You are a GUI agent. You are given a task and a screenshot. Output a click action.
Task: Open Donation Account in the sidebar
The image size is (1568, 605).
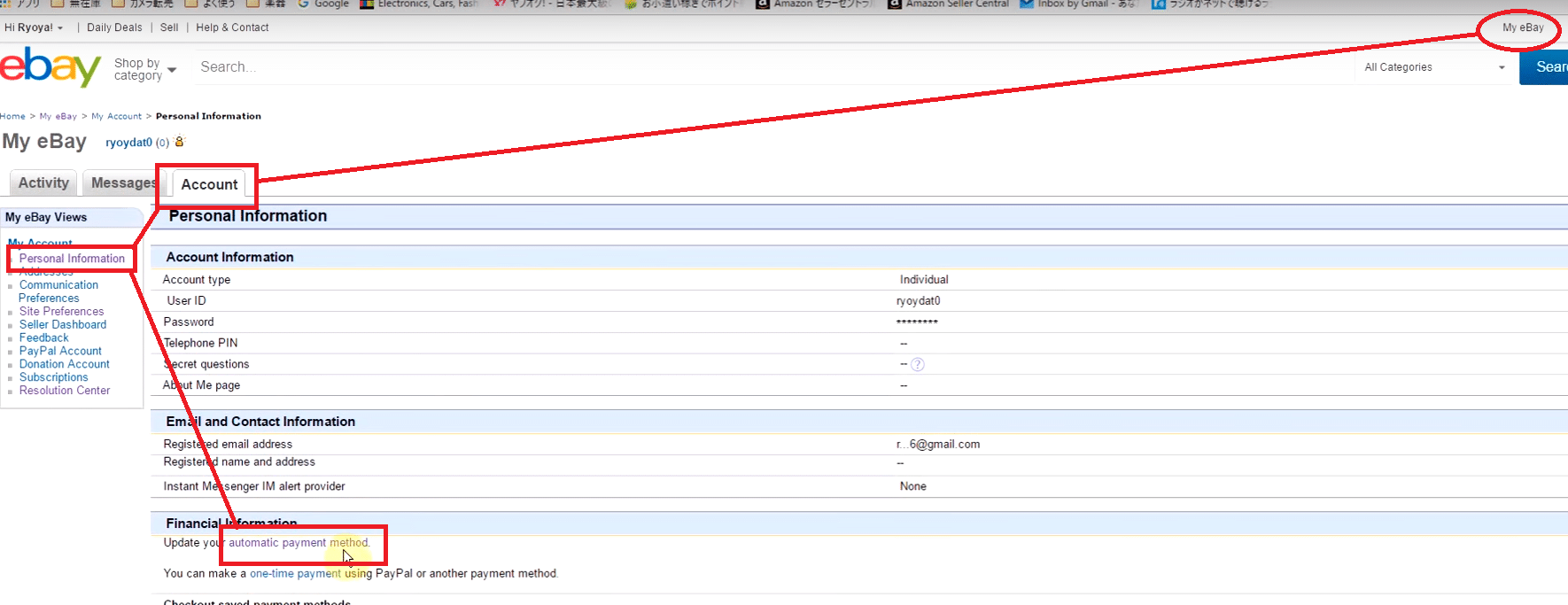(65, 364)
